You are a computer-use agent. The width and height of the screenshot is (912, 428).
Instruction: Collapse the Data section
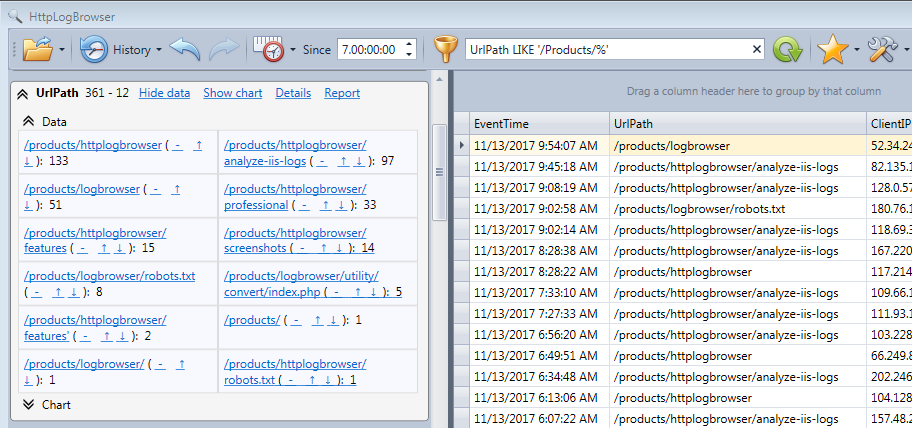pos(28,122)
